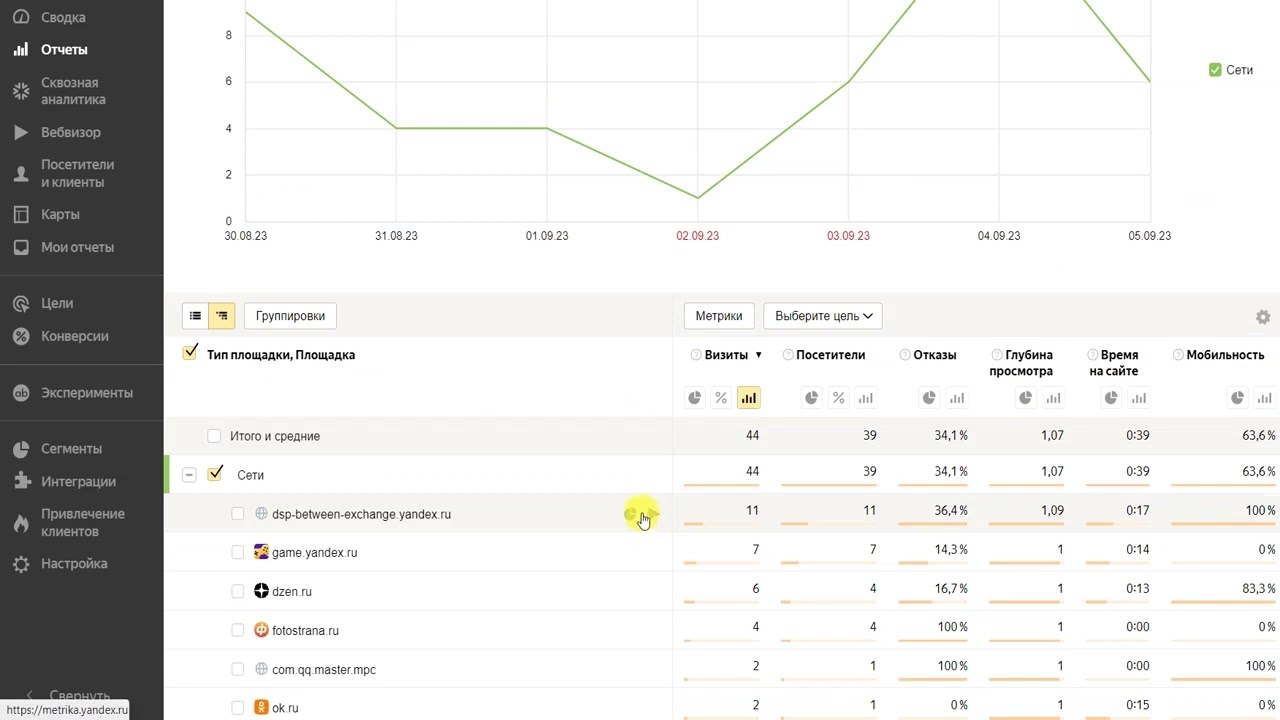Open the fotostrana.ru row

coord(305,630)
